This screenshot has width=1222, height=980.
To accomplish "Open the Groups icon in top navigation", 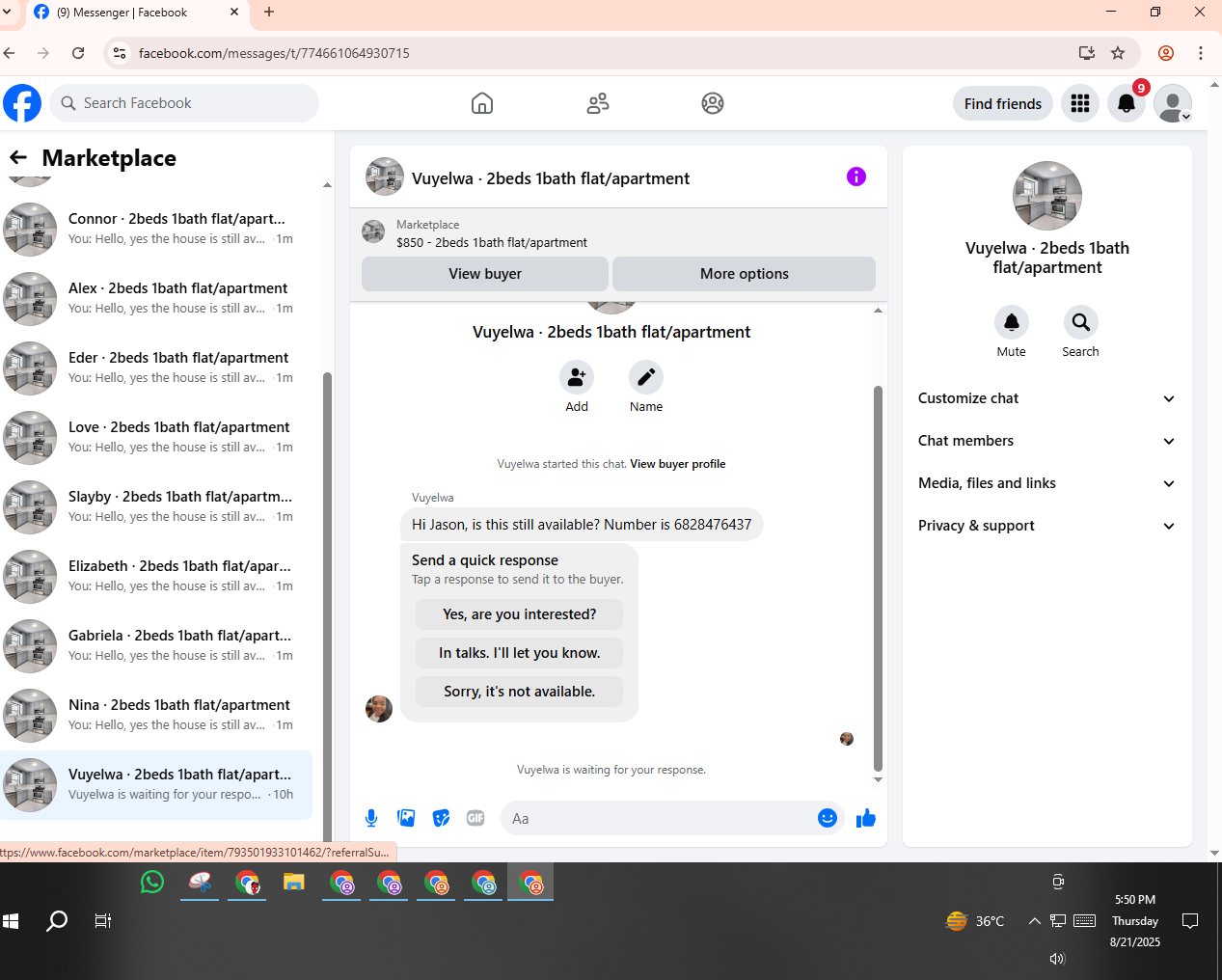I will [x=713, y=103].
